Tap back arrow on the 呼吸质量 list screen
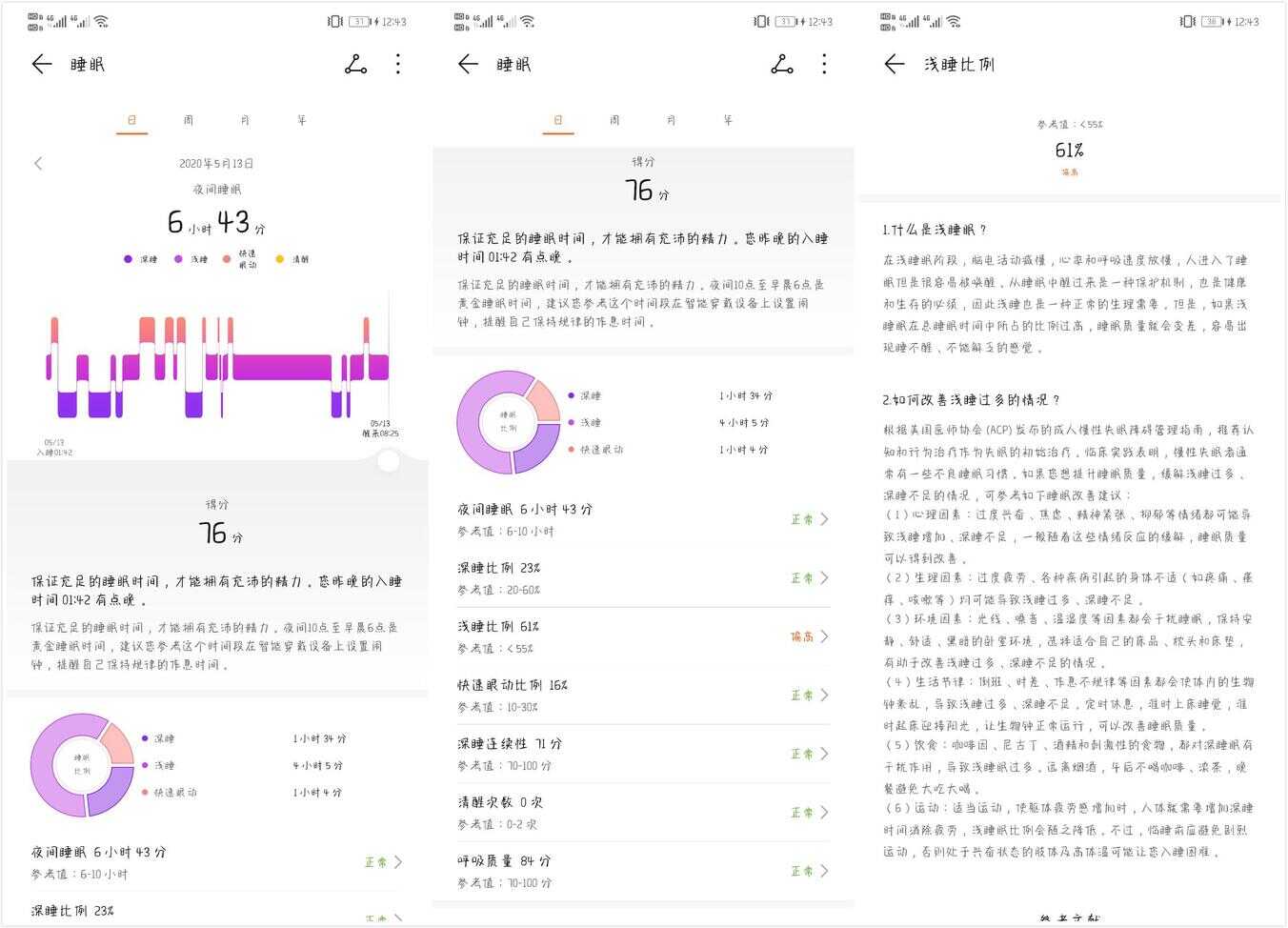 (x=468, y=64)
